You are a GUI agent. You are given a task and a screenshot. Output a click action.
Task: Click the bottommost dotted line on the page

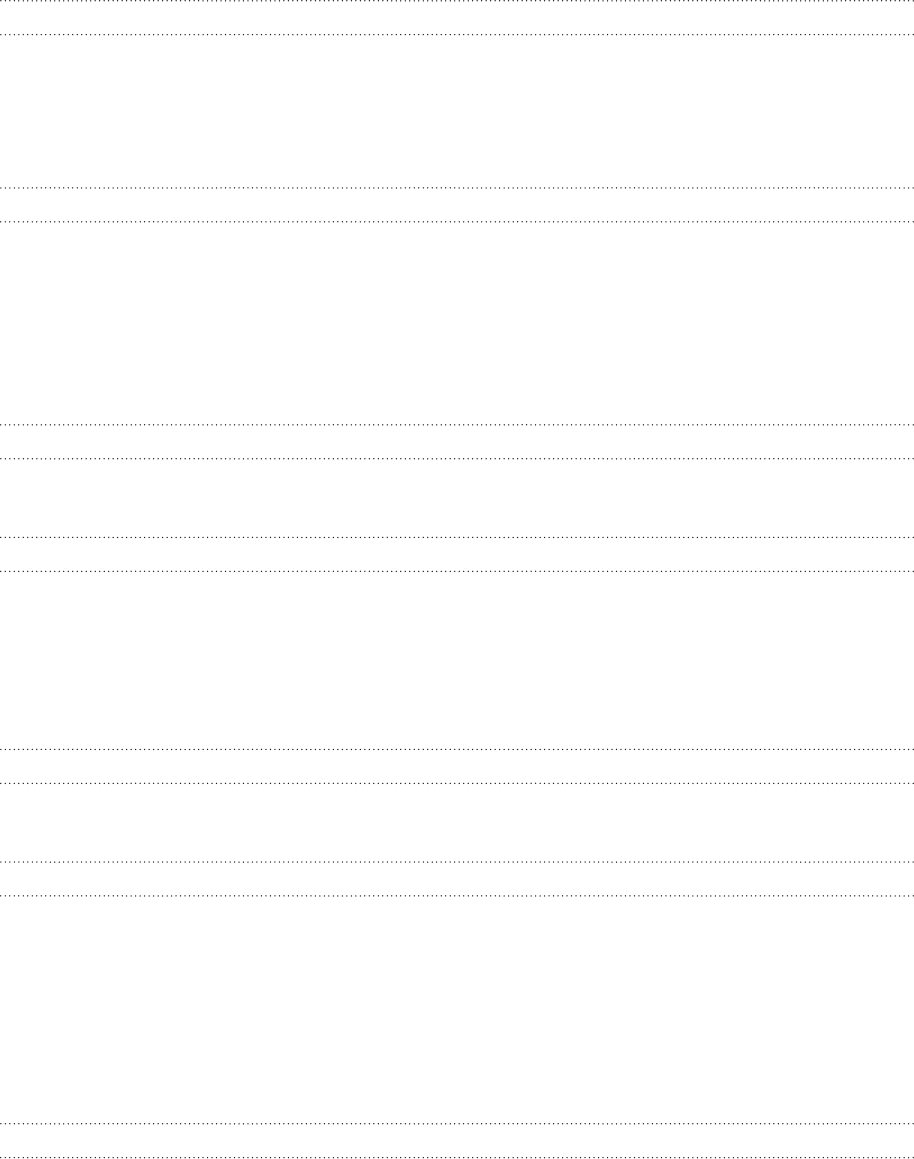[457, 1157]
